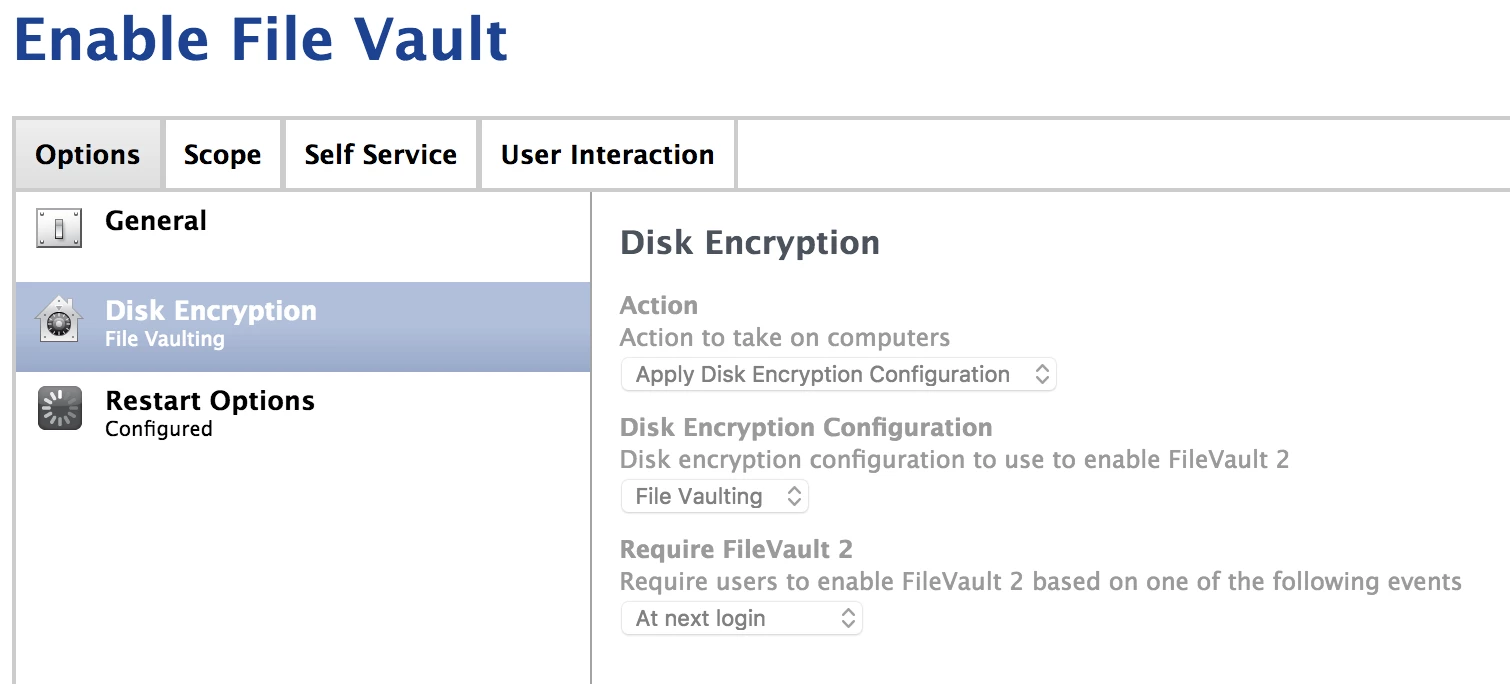
Task: Click the bold Require FileVault 2 label
Action: pos(736,550)
